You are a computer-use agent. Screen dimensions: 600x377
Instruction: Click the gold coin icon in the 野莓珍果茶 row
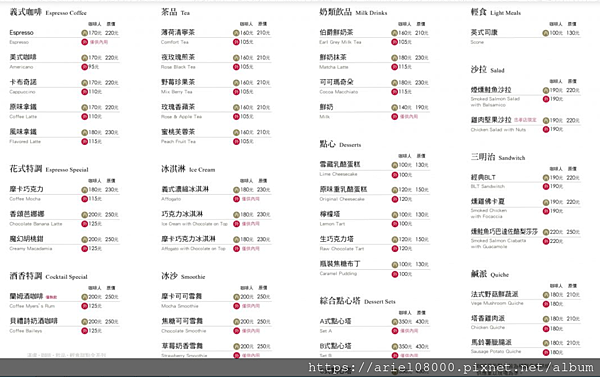[236, 83]
